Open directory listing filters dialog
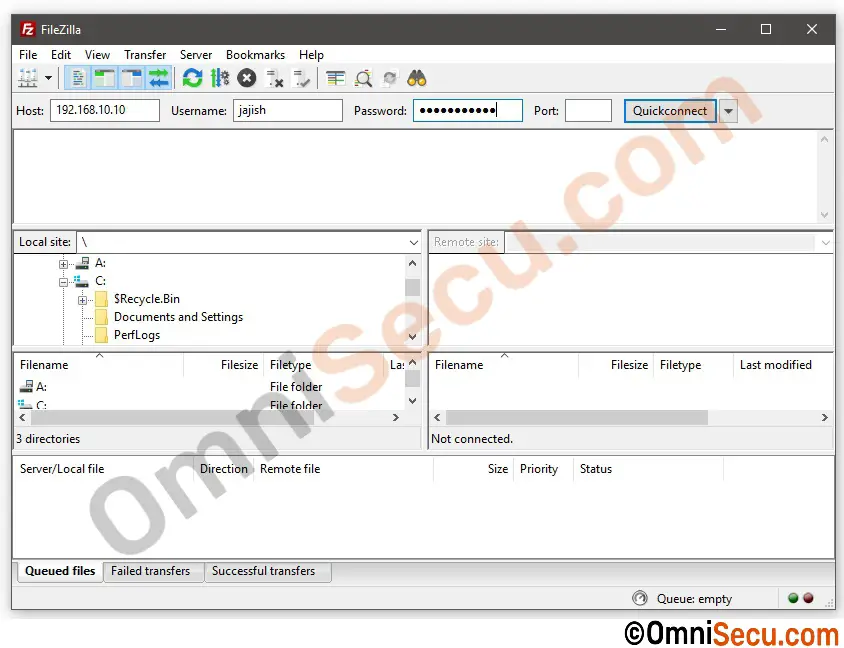This screenshot has height=648, width=844. (x=336, y=79)
